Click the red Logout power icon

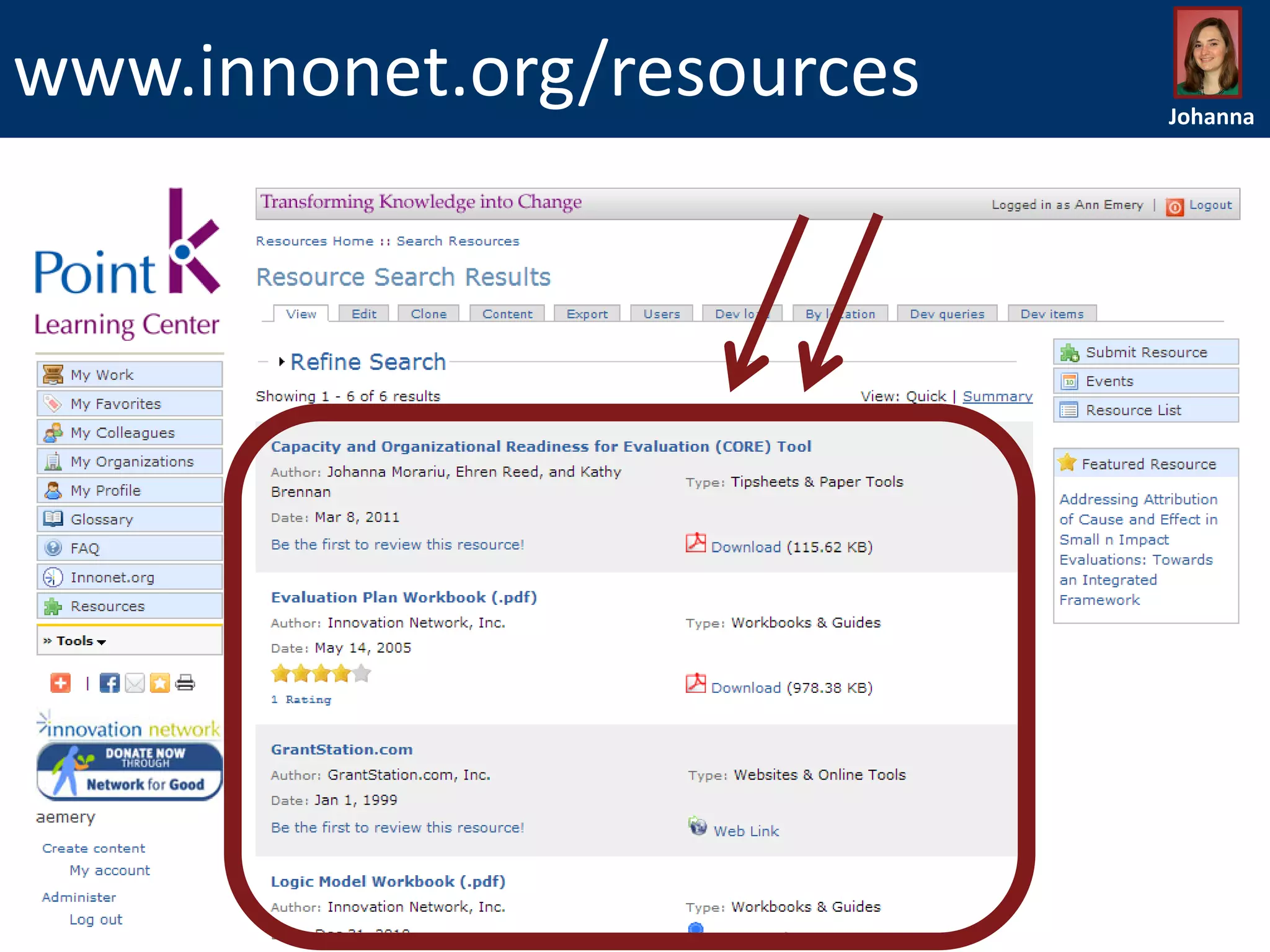pyautogui.click(x=1175, y=206)
